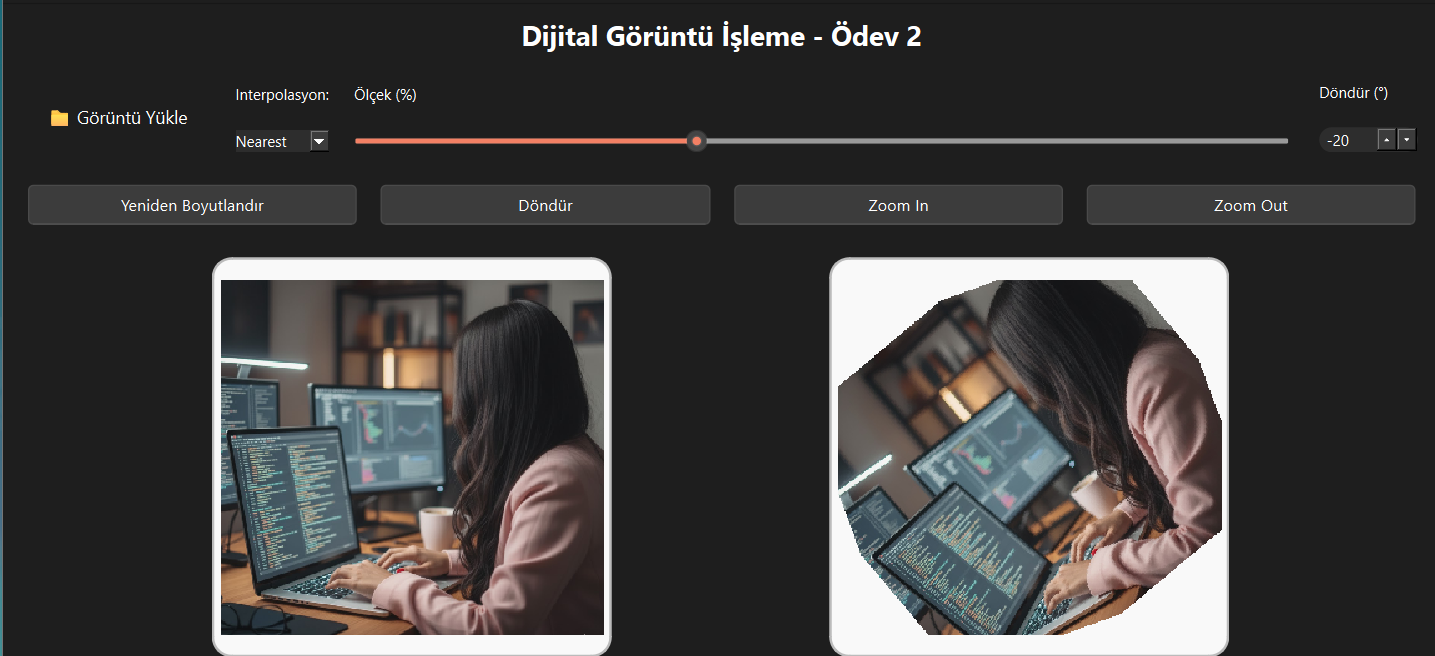Increase rotation angle with up arrow
Screen dimensions: 1435x656
coord(1386,140)
